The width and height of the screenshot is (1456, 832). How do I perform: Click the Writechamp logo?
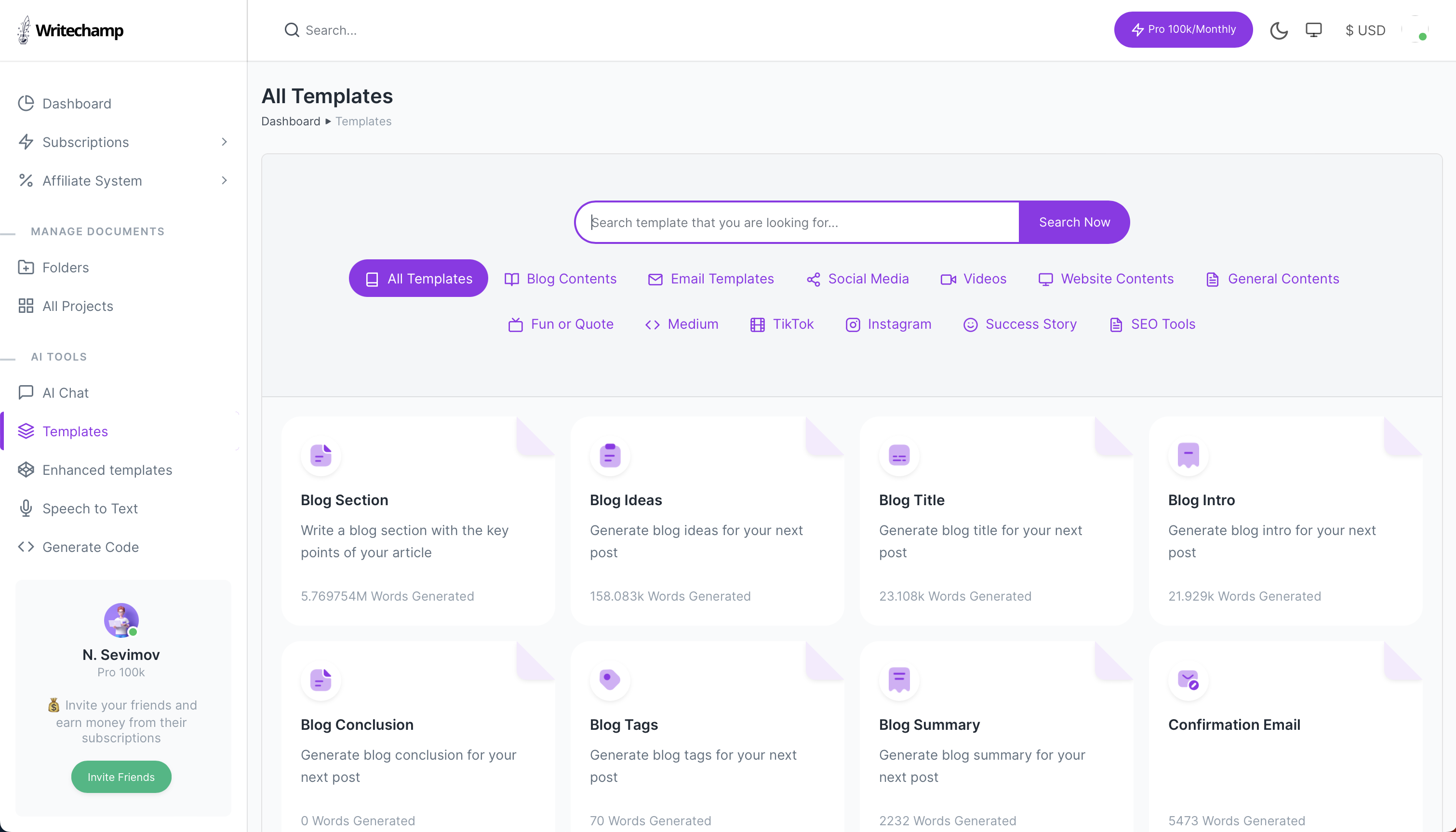tap(71, 30)
